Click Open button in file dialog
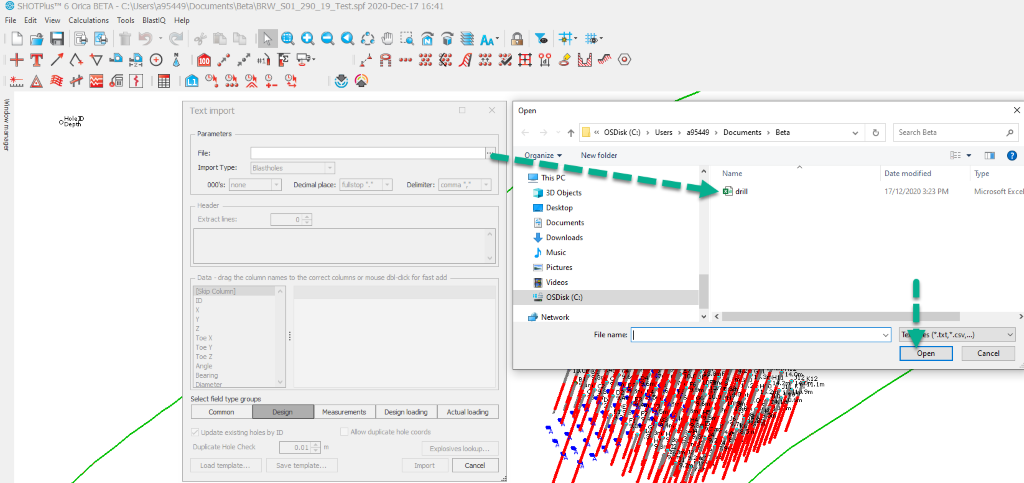The width and height of the screenshot is (1024, 483). pos(925,353)
